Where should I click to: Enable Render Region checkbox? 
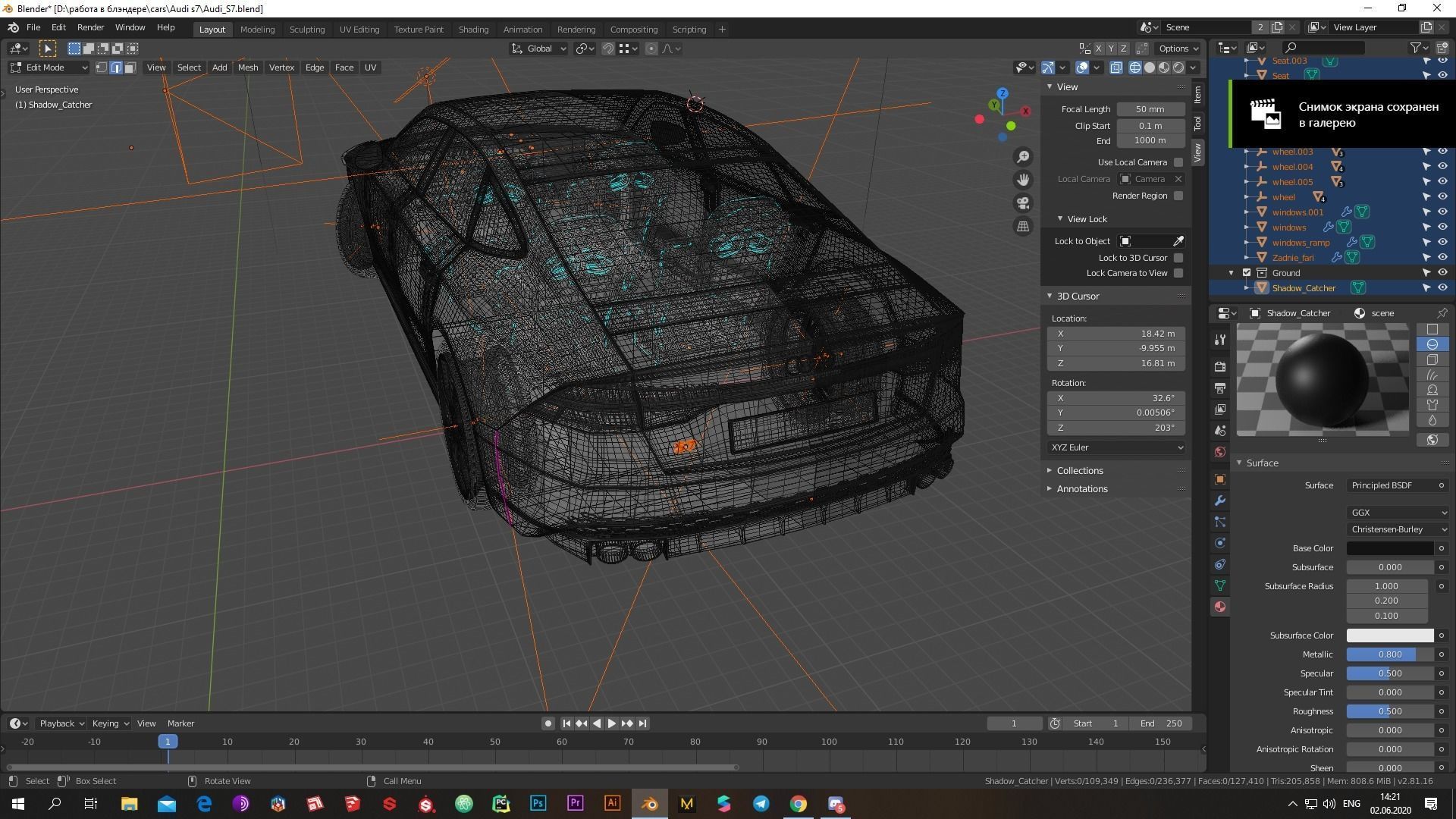[1178, 196]
